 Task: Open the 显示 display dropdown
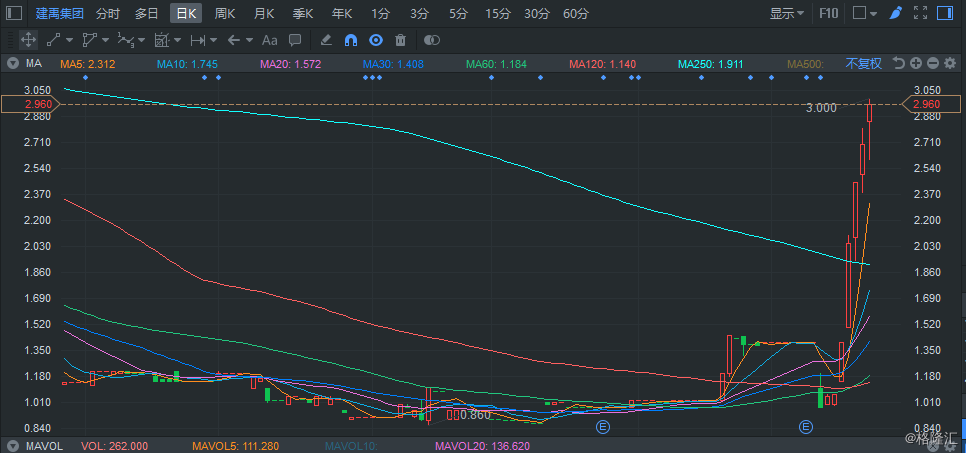[788, 13]
